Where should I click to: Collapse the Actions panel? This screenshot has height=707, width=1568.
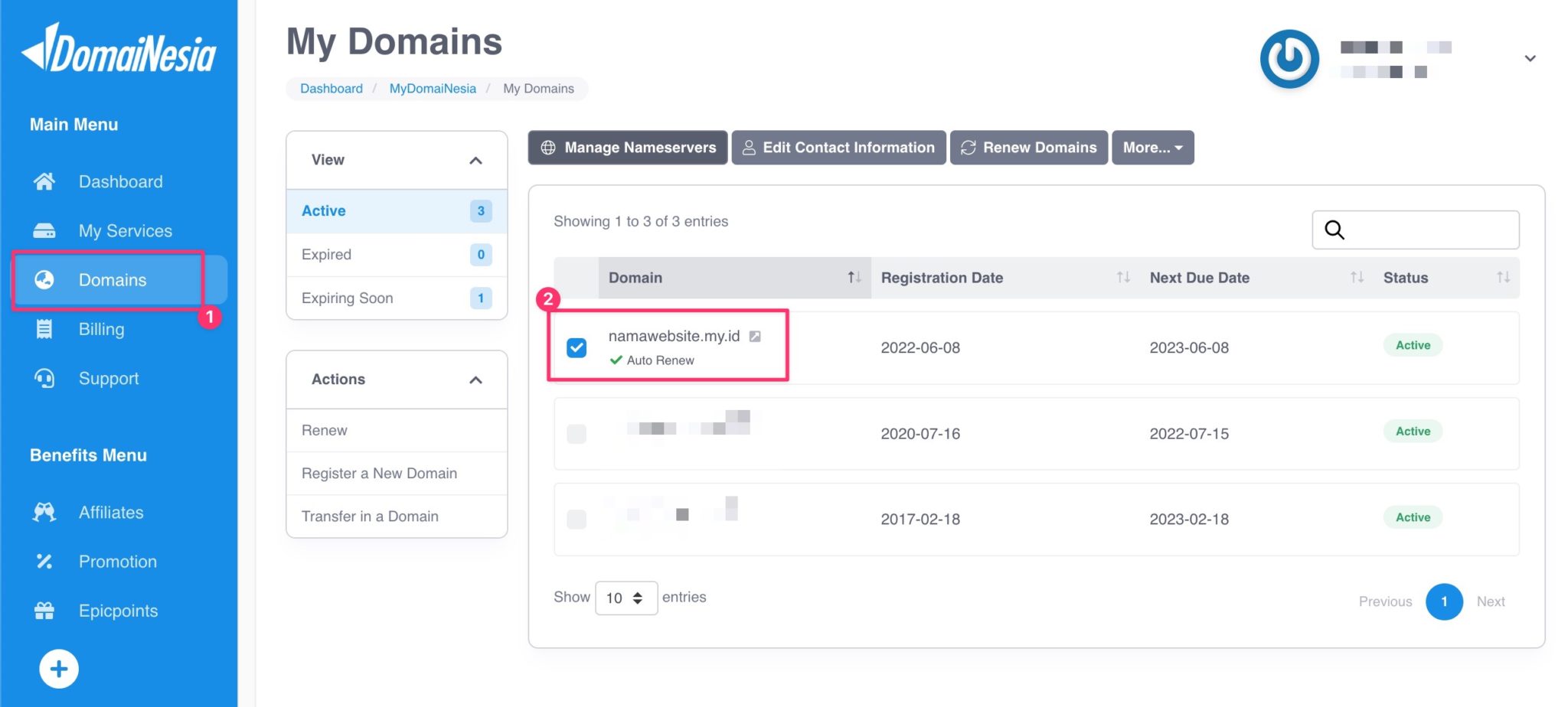coord(475,379)
